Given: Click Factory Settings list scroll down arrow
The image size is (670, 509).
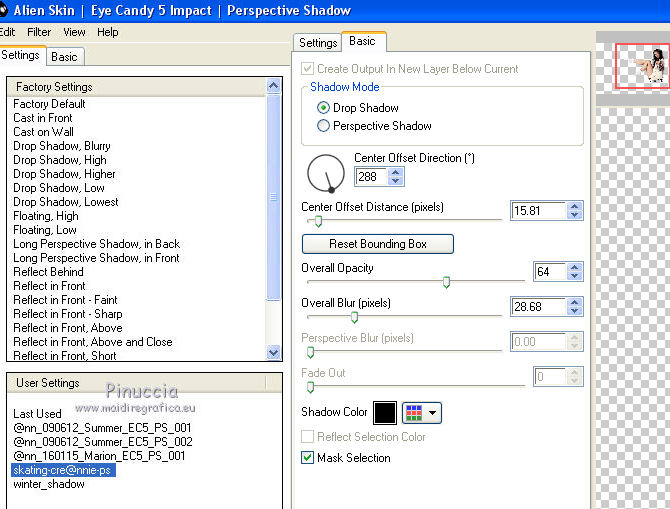Looking at the screenshot, I should [x=273, y=353].
